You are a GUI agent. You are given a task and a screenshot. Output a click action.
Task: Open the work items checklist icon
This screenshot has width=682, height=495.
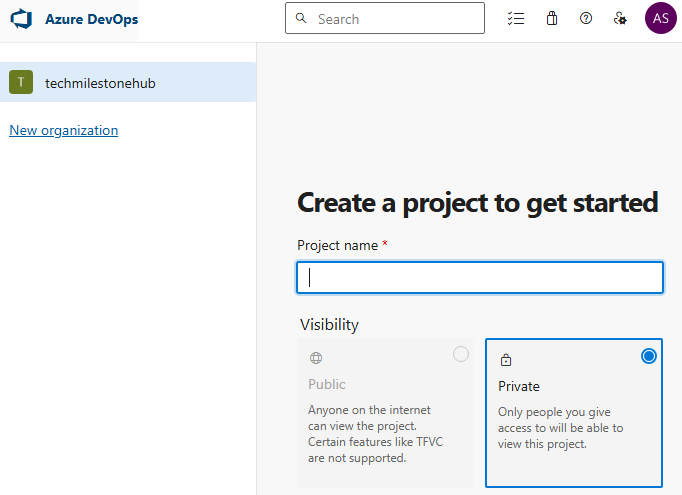(x=516, y=19)
